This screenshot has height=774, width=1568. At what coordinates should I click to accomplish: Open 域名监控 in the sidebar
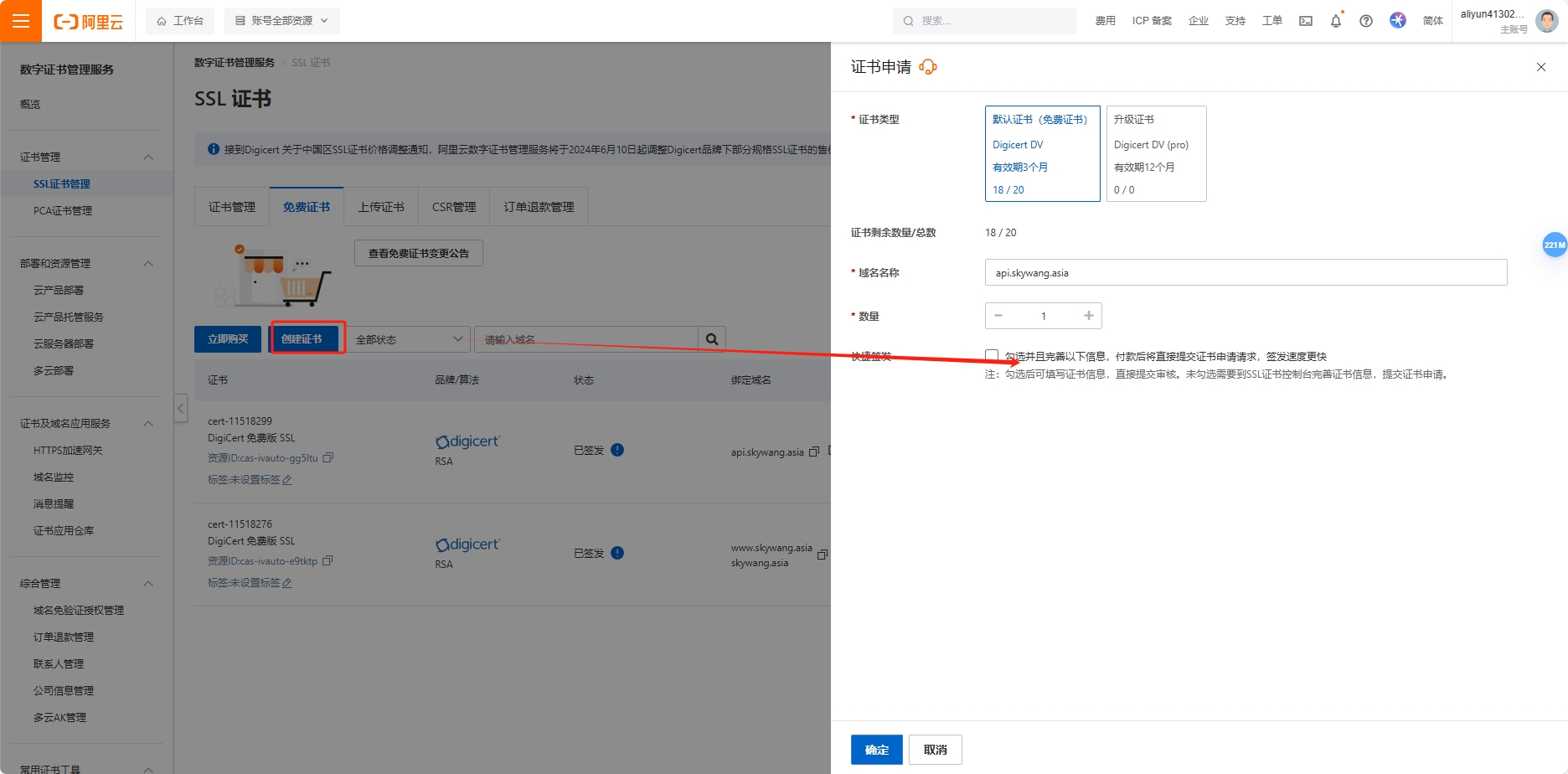(54, 477)
